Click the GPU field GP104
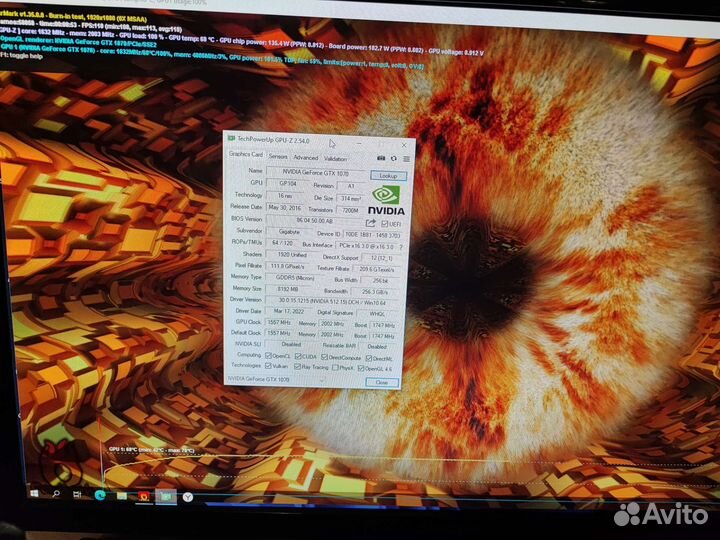This screenshot has height=540, width=720. (288, 183)
